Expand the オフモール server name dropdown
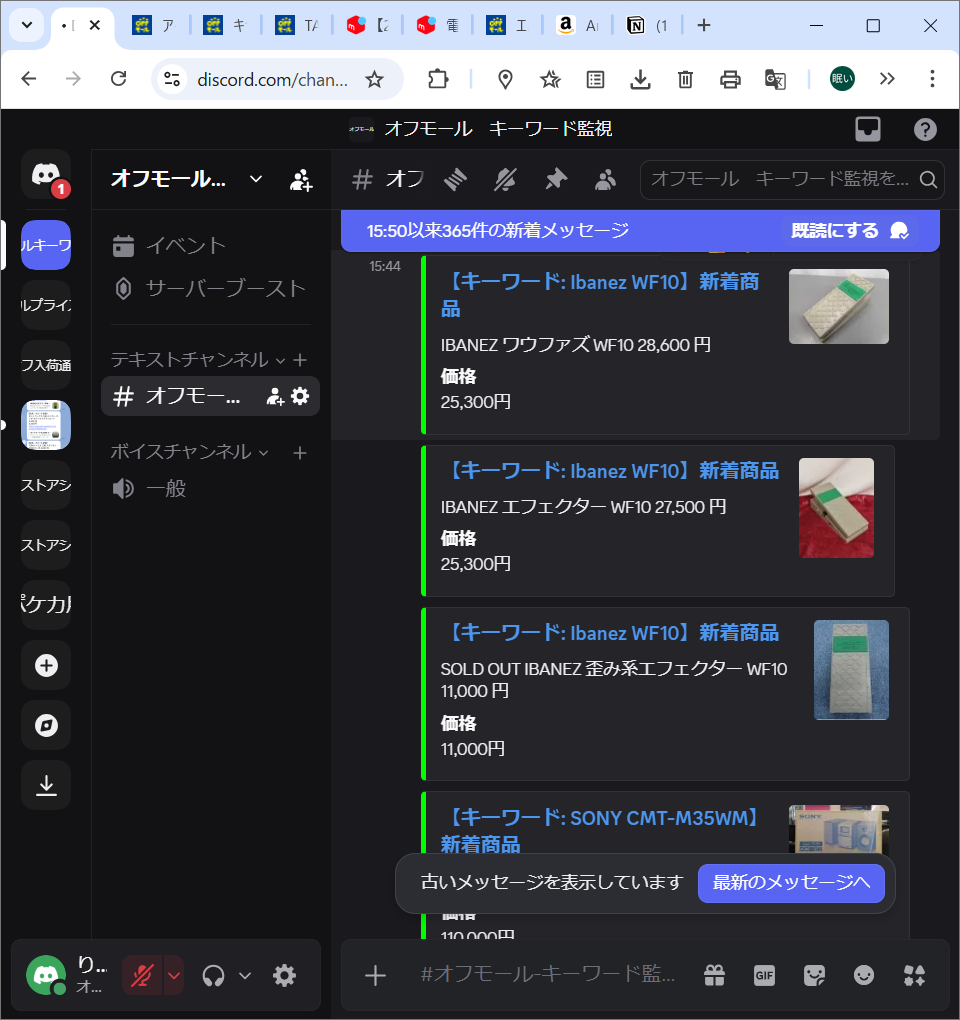Viewport: 960px width, 1020px height. (256, 179)
